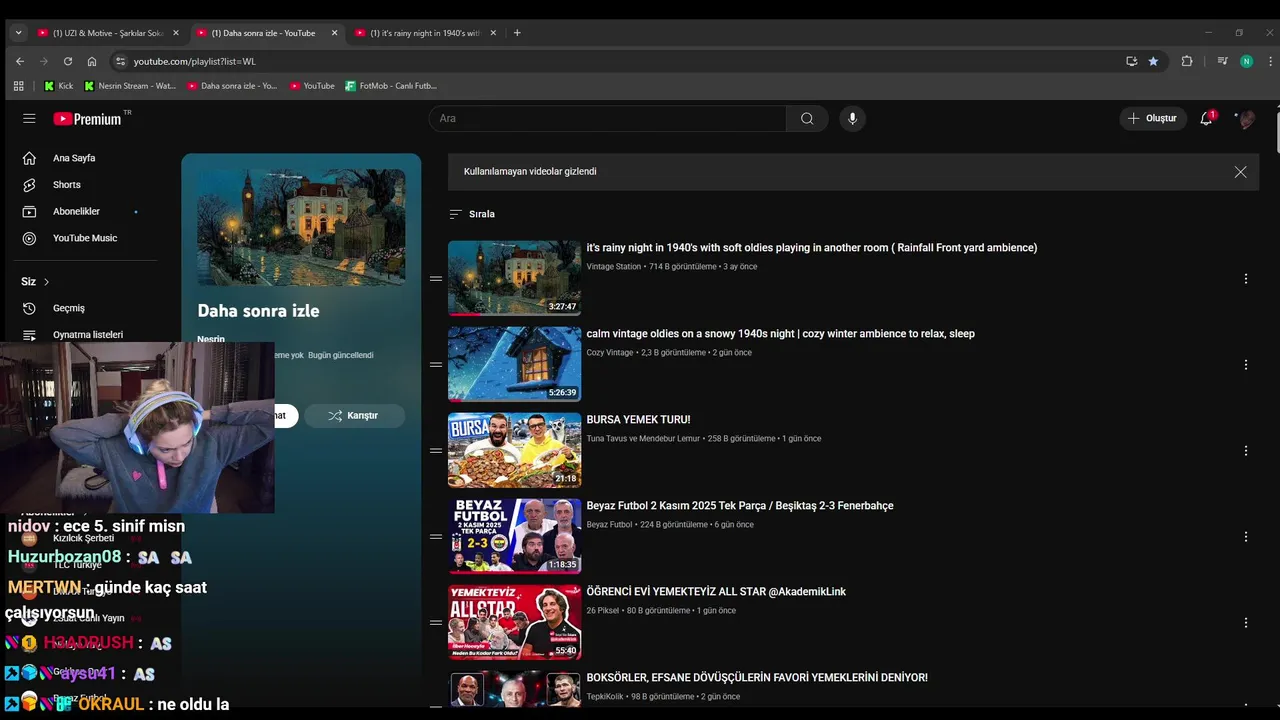1280x720 pixels.
Task: Open YouTube Music from the sidebar
Action: (x=85, y=238)
